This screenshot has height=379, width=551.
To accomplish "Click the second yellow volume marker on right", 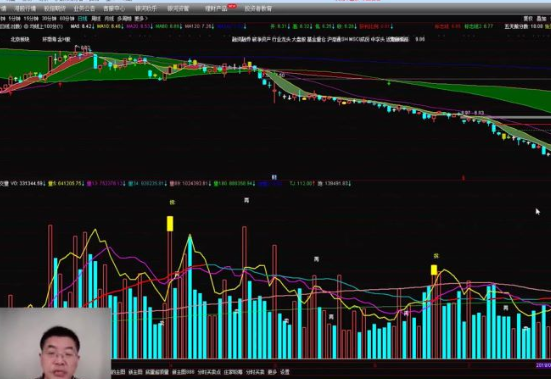I will 434,270.
